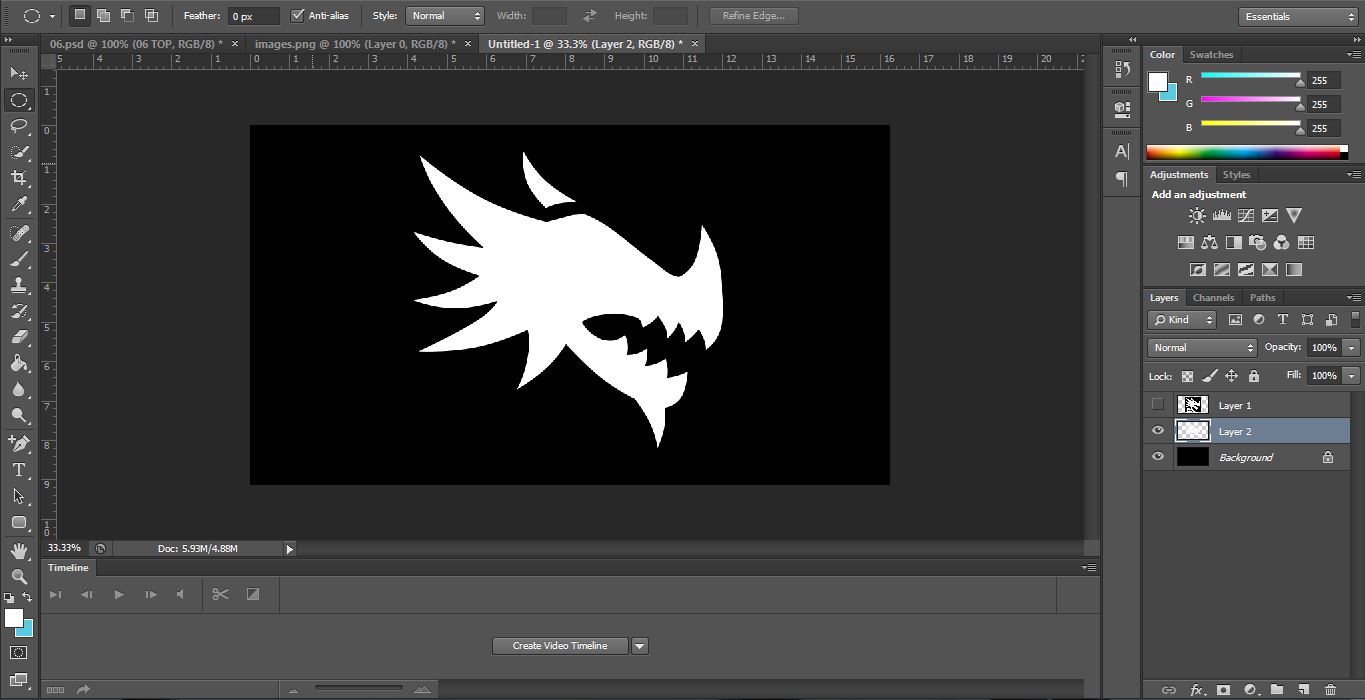Click the Brightness/Contrast adjustment icon
Screen dimensions: 1365x700
1197,216
